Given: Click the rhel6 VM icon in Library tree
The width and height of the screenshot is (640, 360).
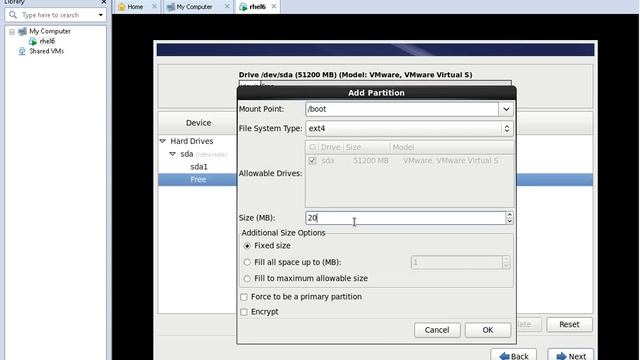Looking at the screenshot, I should [33, 41].
